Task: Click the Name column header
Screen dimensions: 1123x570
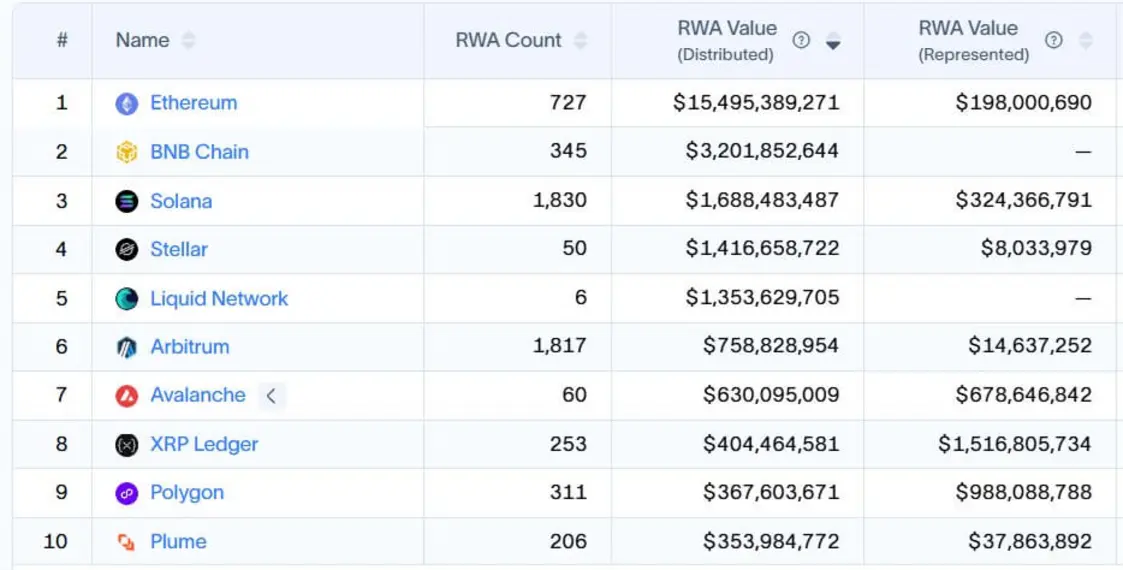Action: [x=143, y=40]
